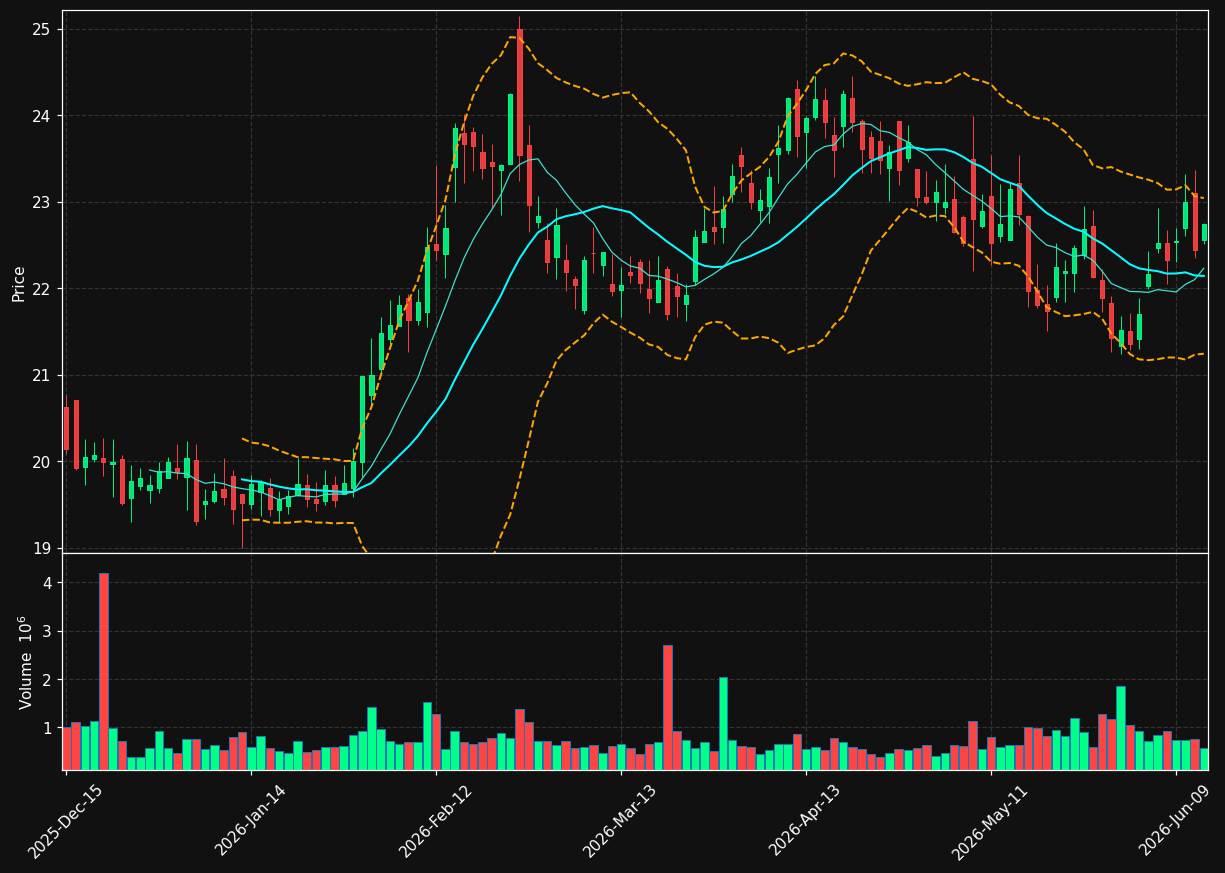
Task: Click the volume tick label 3
Action: point(47,631)
